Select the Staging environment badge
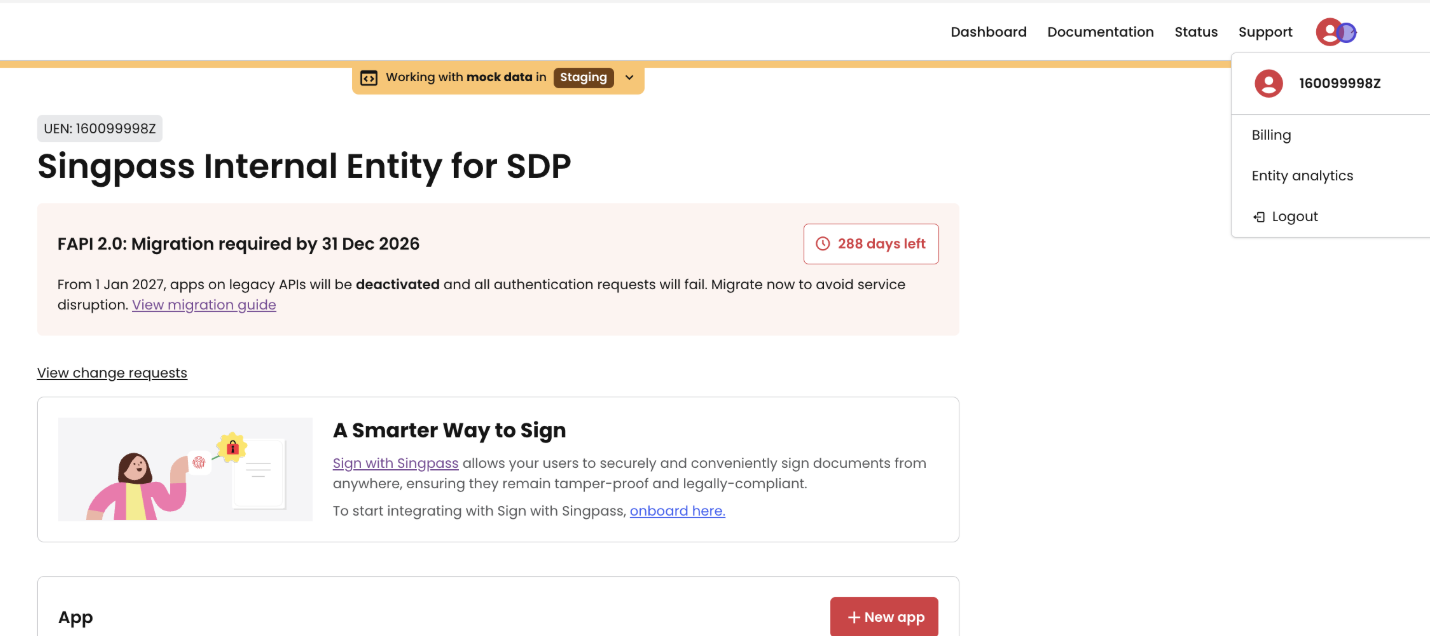Screen dimensions: 1430x636 pos(583,77)
